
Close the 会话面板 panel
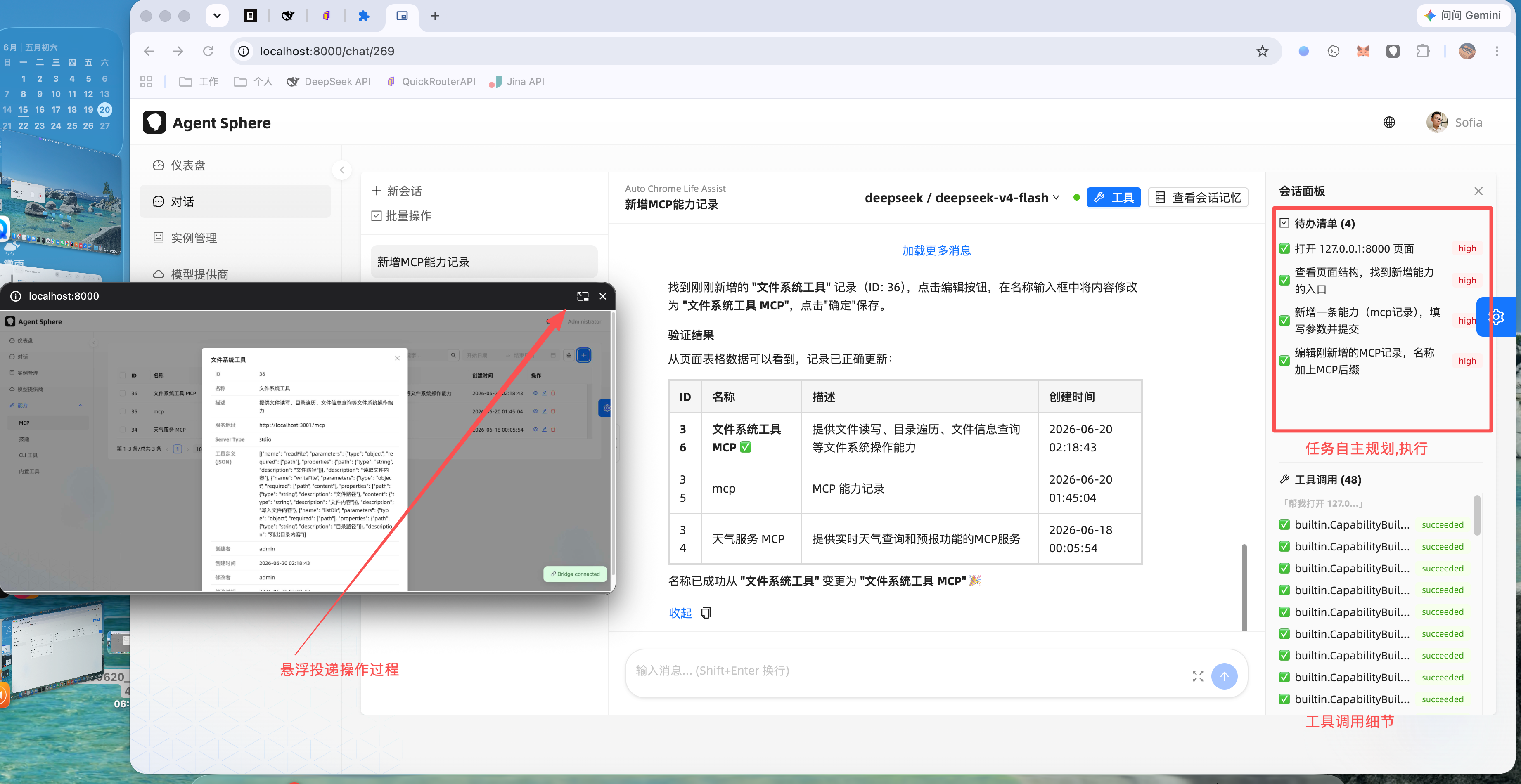coord(1478,191)
